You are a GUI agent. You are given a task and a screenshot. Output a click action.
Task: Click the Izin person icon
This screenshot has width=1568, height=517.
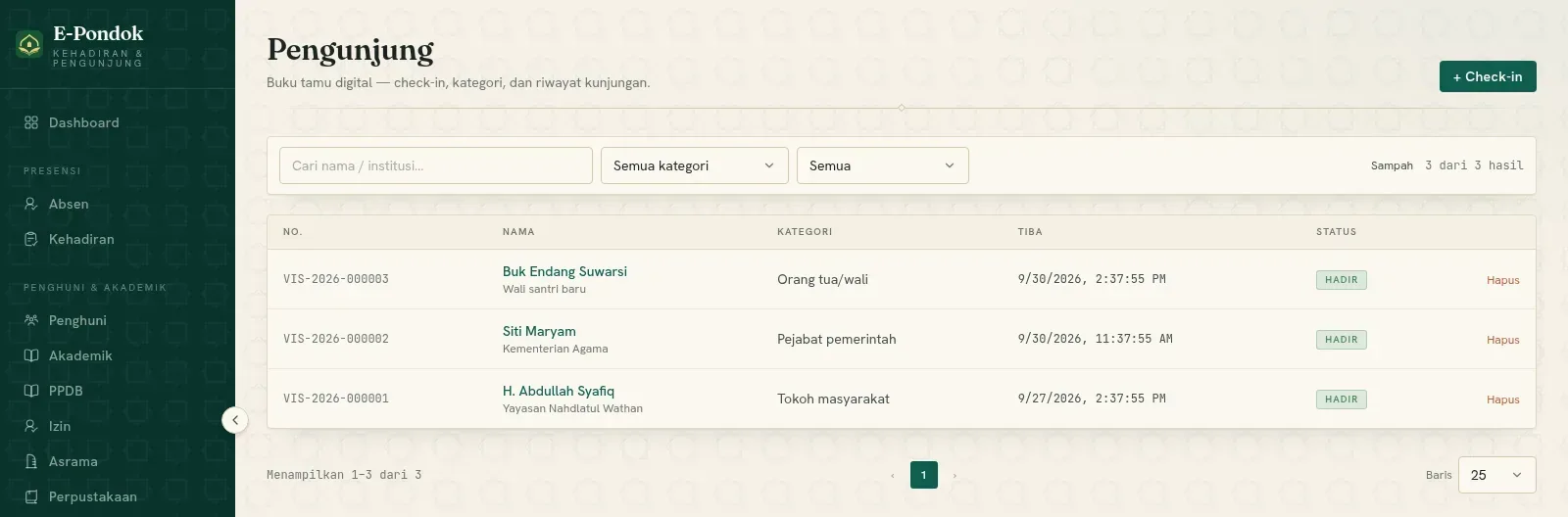(x=31, y=426)
